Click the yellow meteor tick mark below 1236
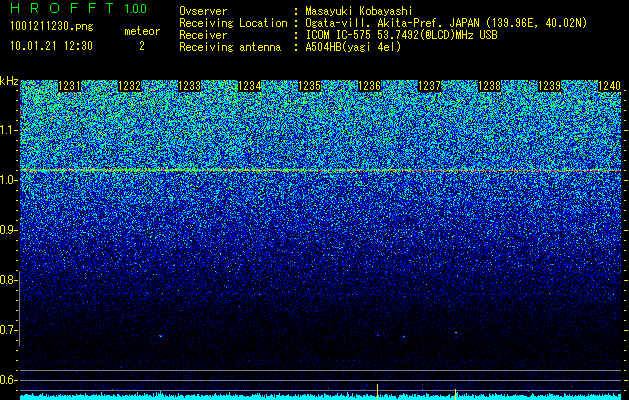Image resolution: width=629 pixels, height=400 pixels. coord(377,392)
